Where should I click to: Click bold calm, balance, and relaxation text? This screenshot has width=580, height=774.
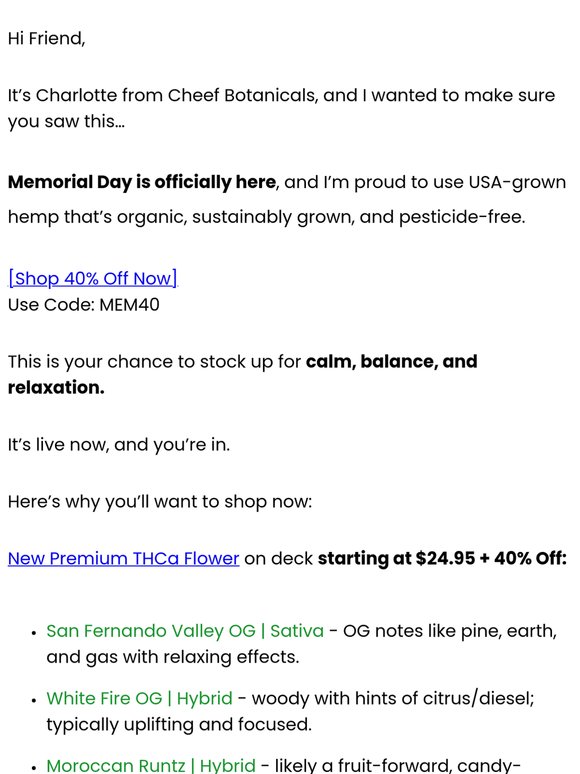[x=242, y=375]
